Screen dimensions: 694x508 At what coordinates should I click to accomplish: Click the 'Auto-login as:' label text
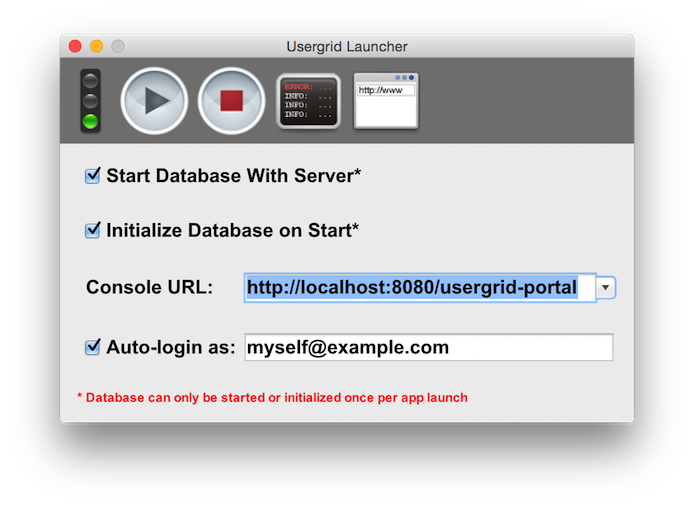tap(170, 347)
